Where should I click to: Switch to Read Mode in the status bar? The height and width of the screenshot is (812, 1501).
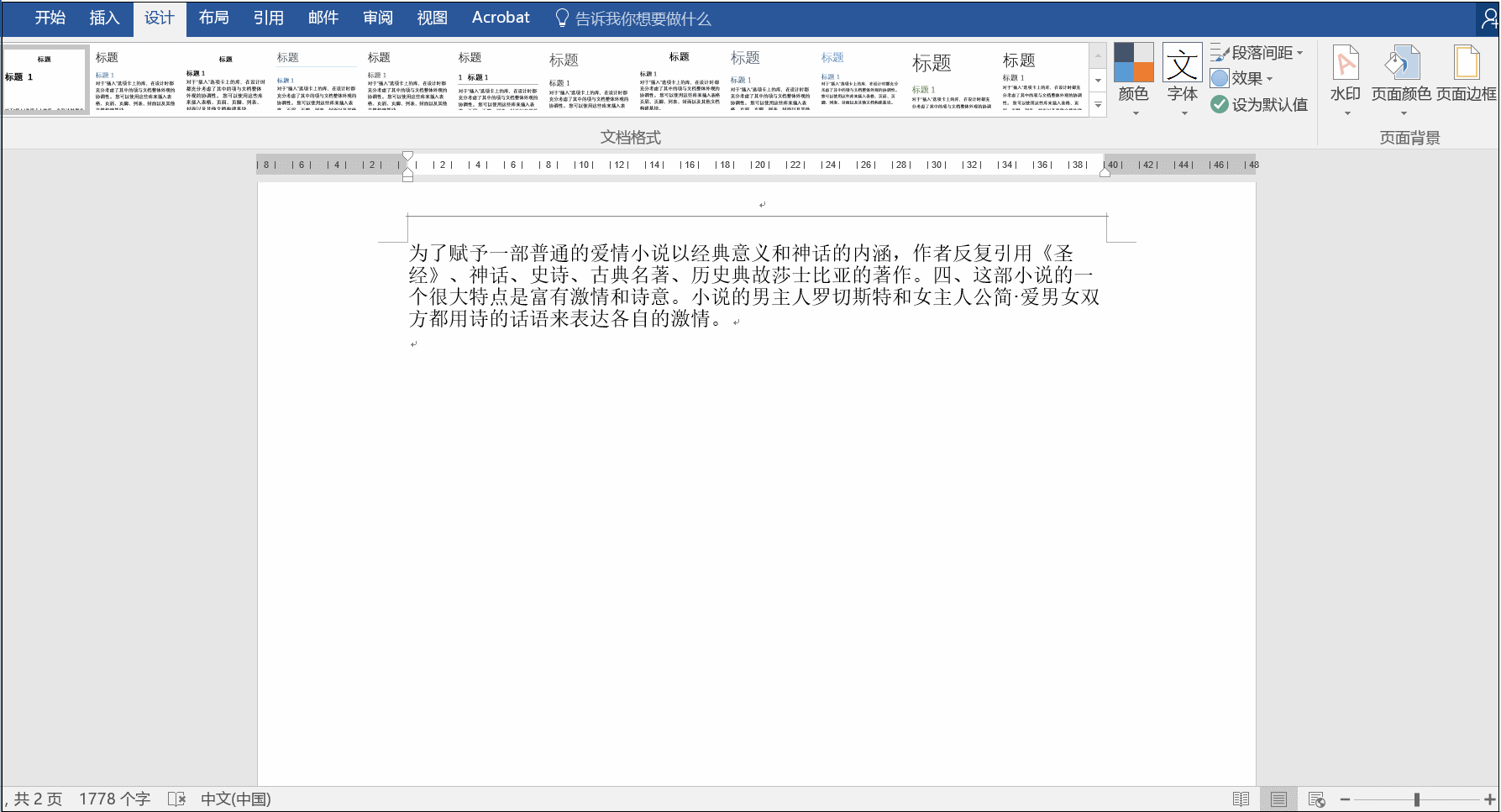[1241, 799]
